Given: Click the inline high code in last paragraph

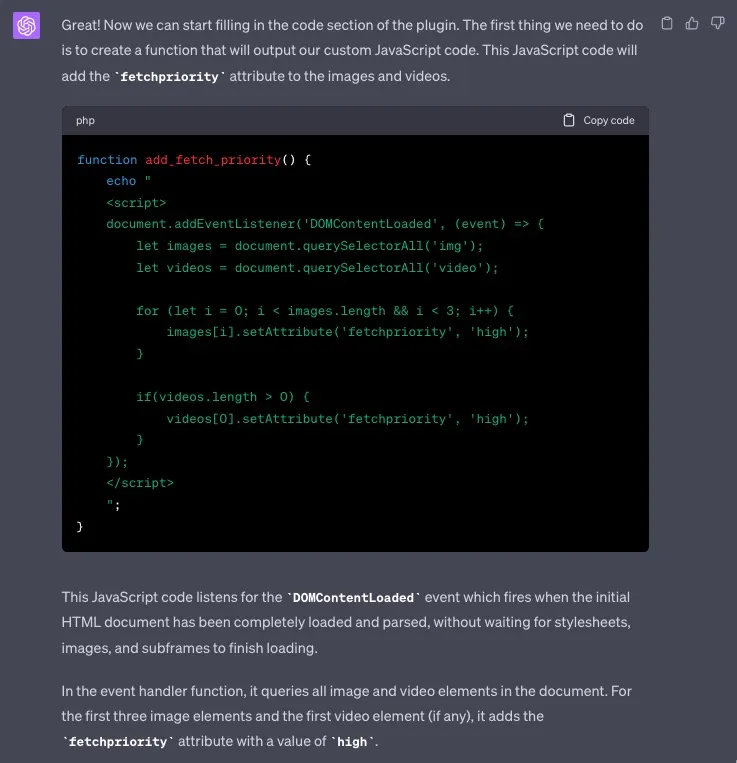Looking at the screenshot, I should point(351,743).
